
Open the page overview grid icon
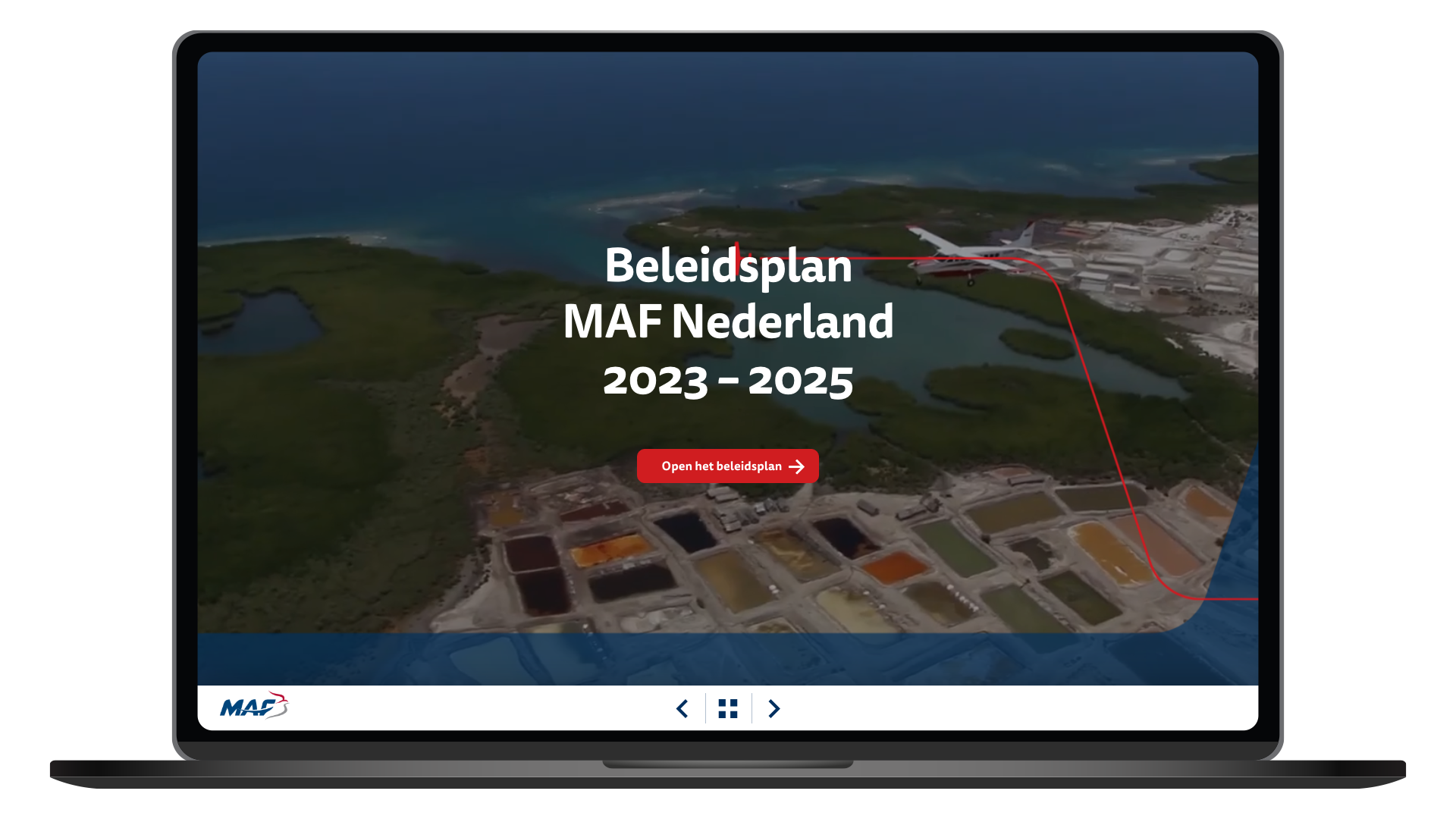coord(728,708)
